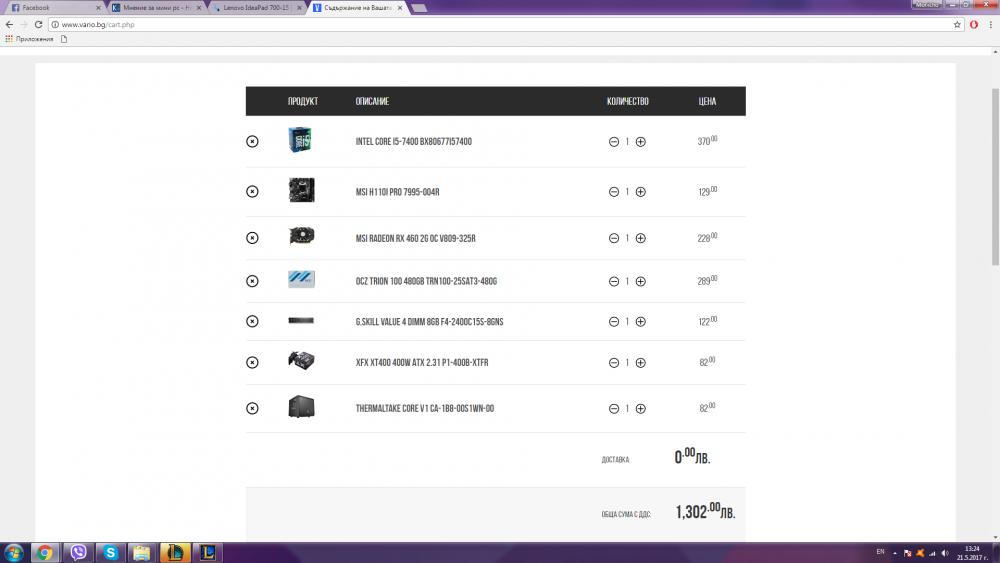The height and width of the screenshot is (563, 1000).
Task: Increase quantity of Intel Core i5-7400
Action: point(640,142)
